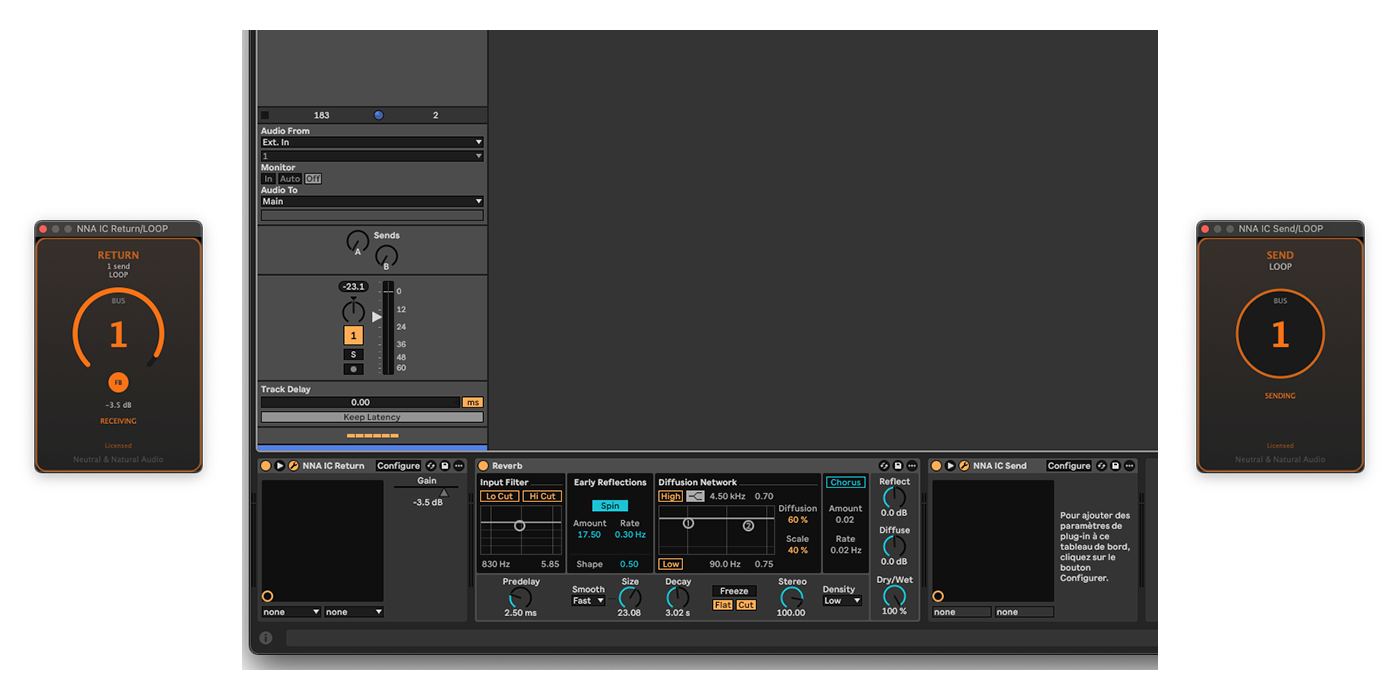1400x700 pixels.
Task: Click the Configure button on NNA IC Return
Action: pyautogui.click(x=399, y=466)
